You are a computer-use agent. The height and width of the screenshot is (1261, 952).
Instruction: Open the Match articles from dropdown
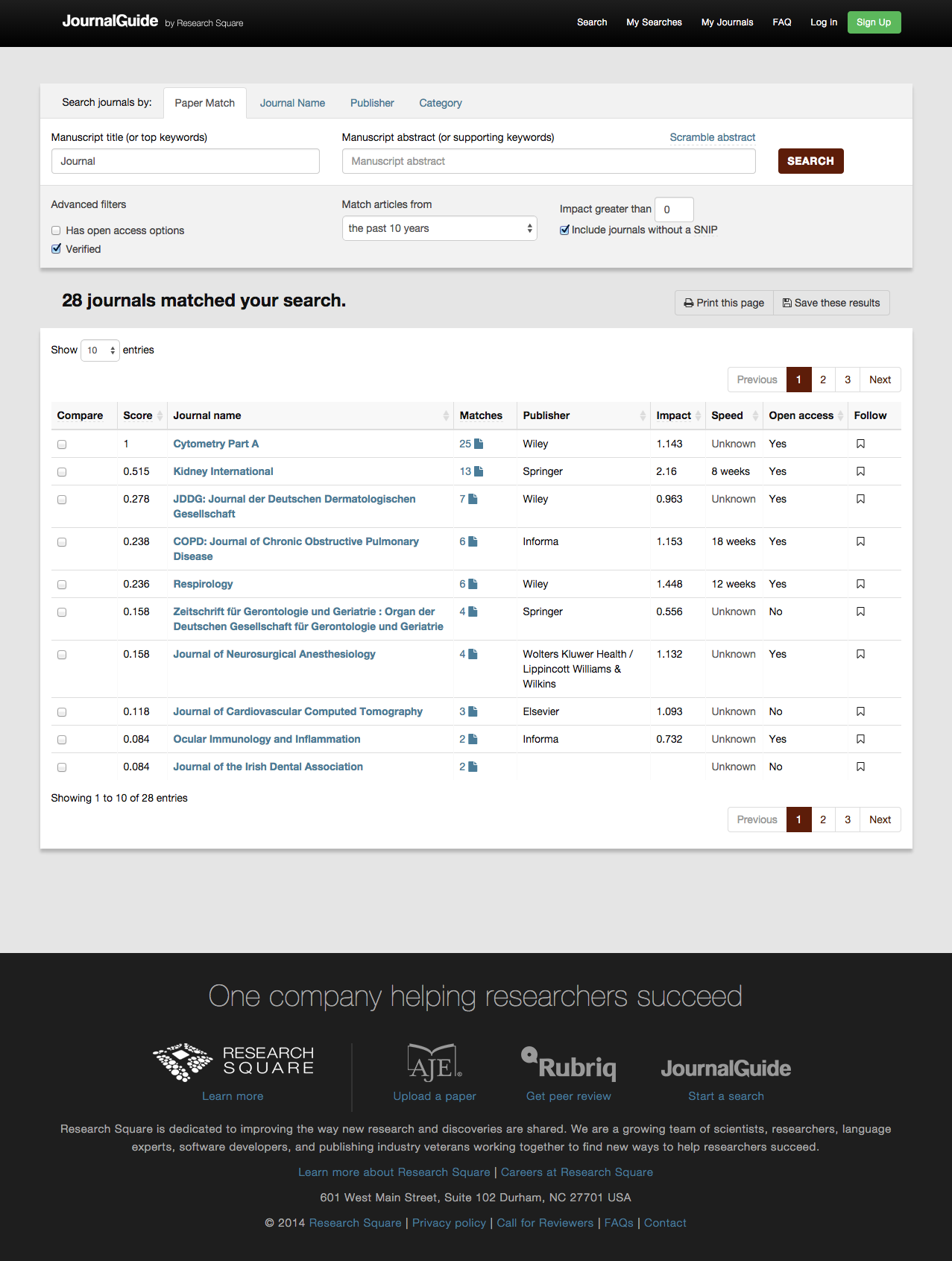pos(439,228)
